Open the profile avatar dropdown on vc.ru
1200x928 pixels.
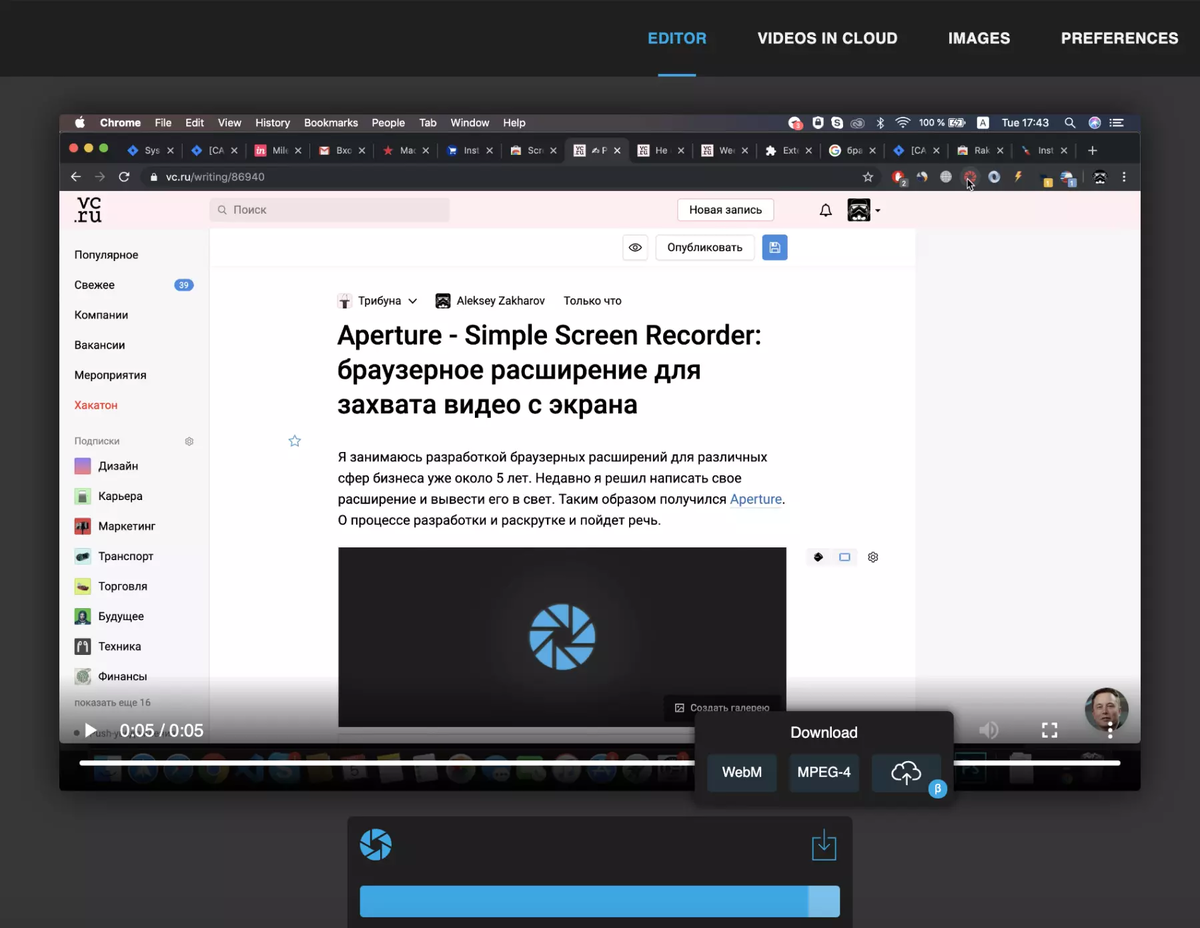[864, 210]
